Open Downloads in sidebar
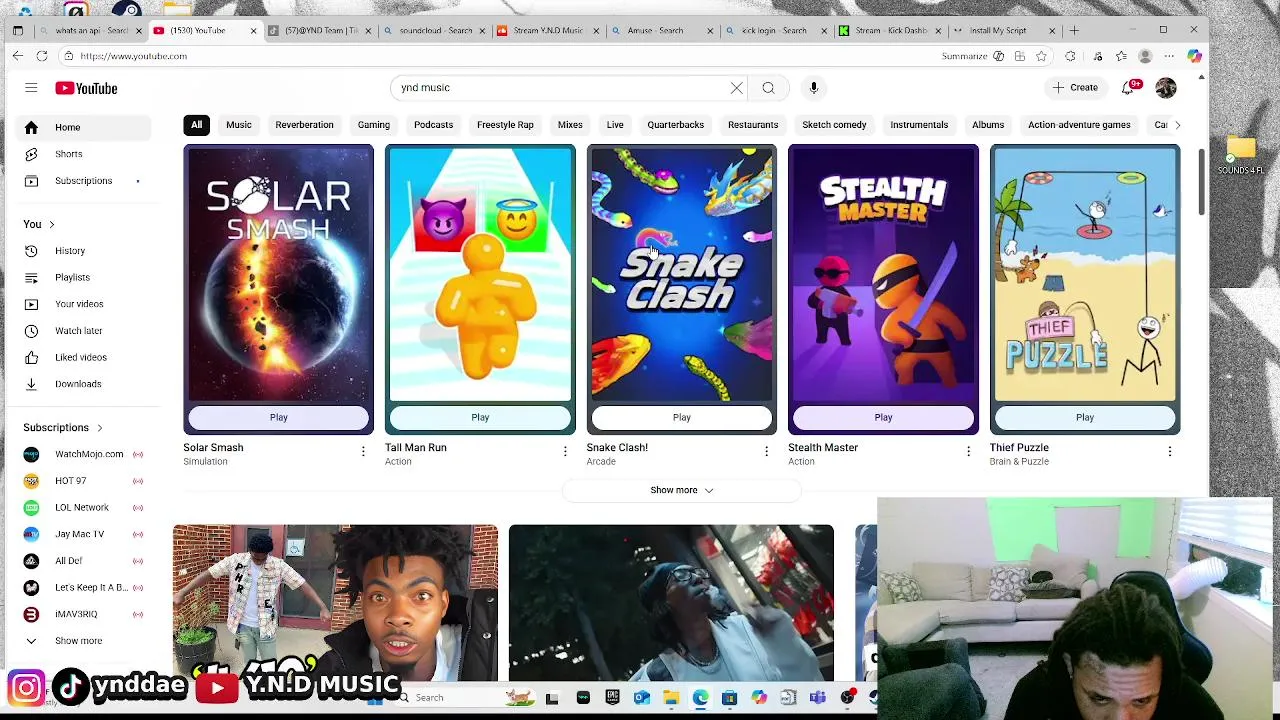Viewport: 1280px width, 720px height. pyautogui.click(x=84, y=384)
